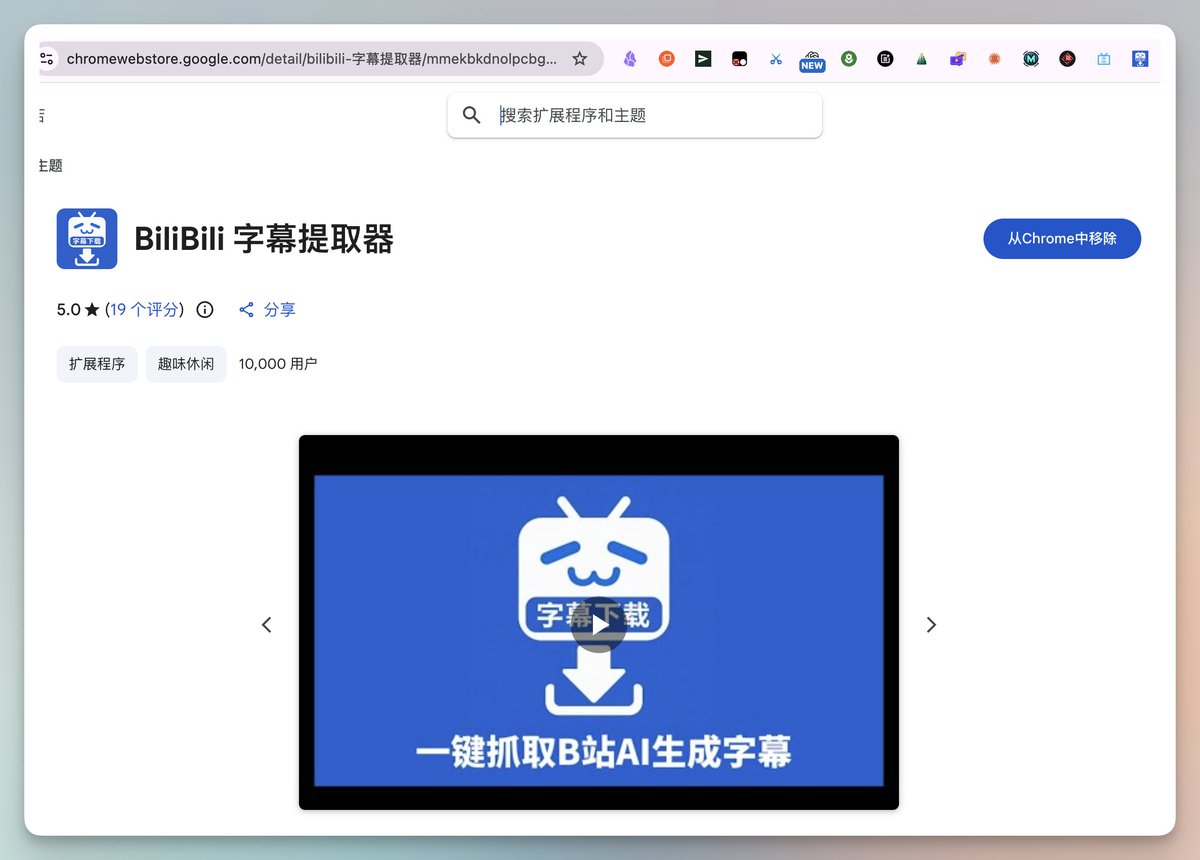Image resolution: width=1200 pixels, height=860 pixels.
Task: Click the 10,000 用户 text
Action: 278,364
